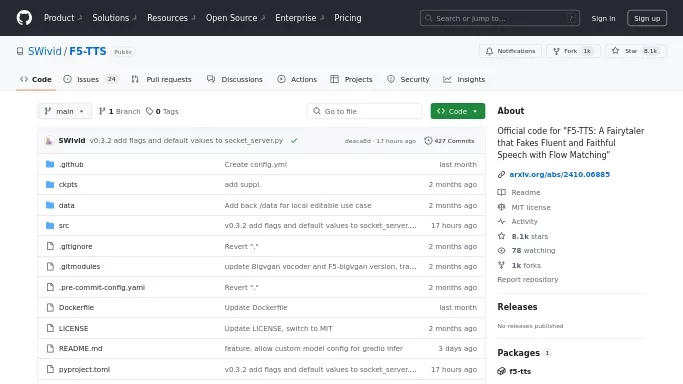Click the Go to file search field
Viewport: 683px width, 384px height.
365,111
